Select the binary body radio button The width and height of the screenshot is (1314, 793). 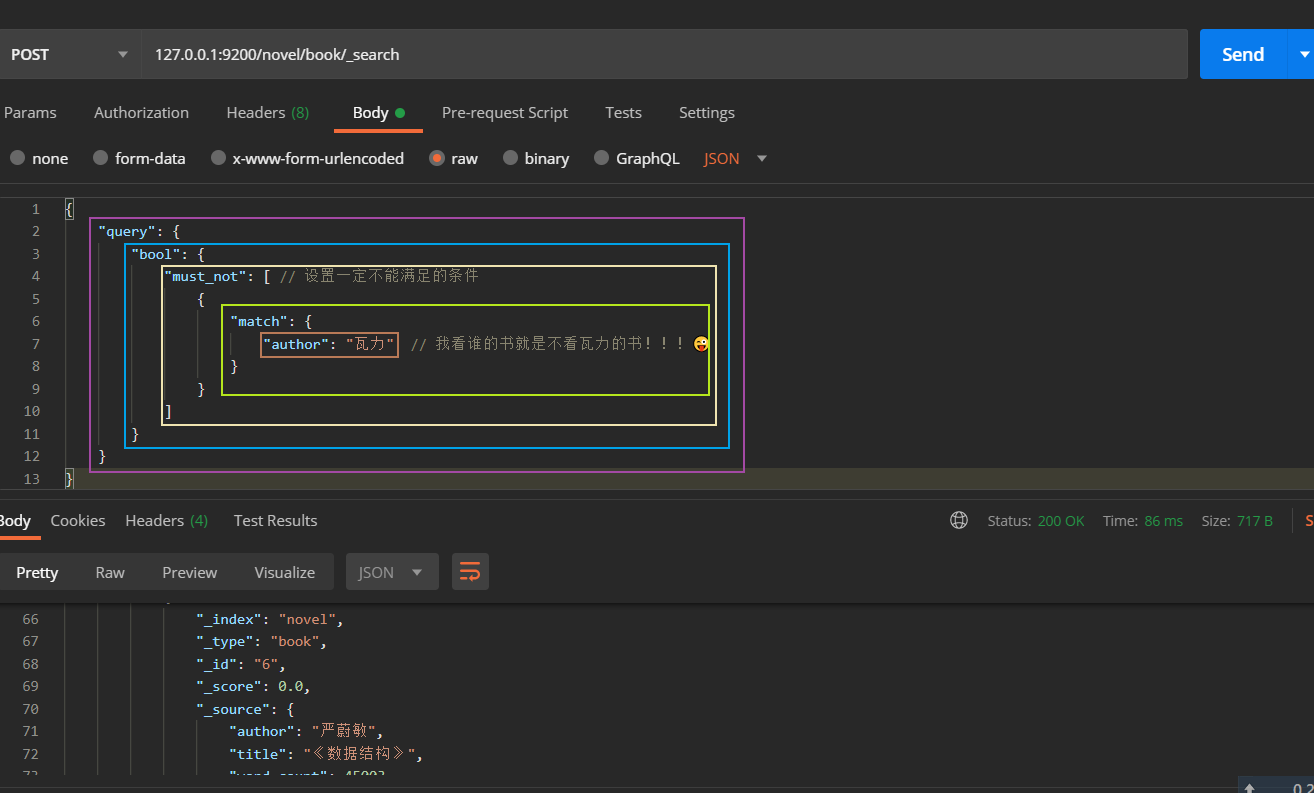[x=510, y=158]
